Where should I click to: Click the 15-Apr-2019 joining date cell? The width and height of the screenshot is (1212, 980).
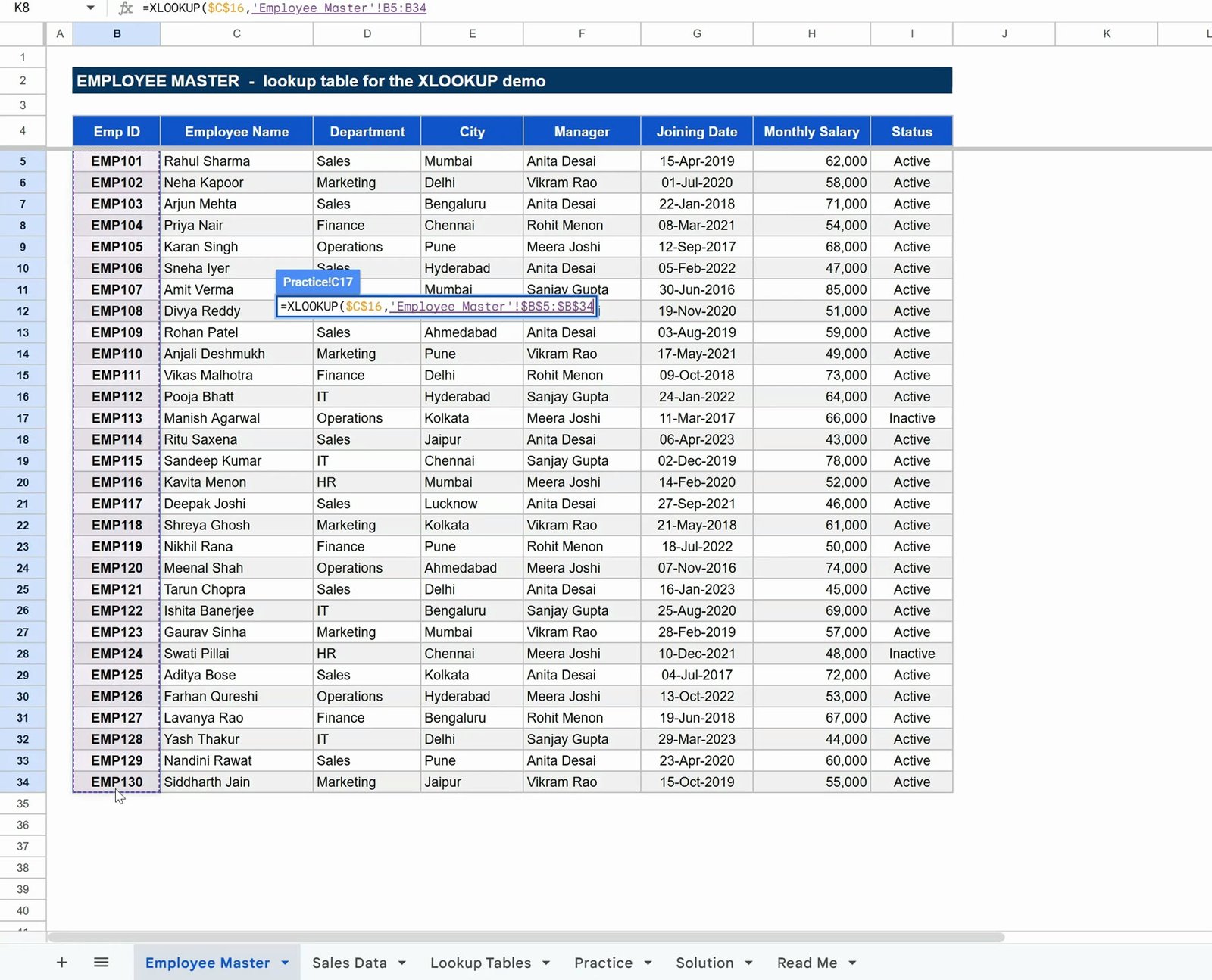click(x=697, y=161)
